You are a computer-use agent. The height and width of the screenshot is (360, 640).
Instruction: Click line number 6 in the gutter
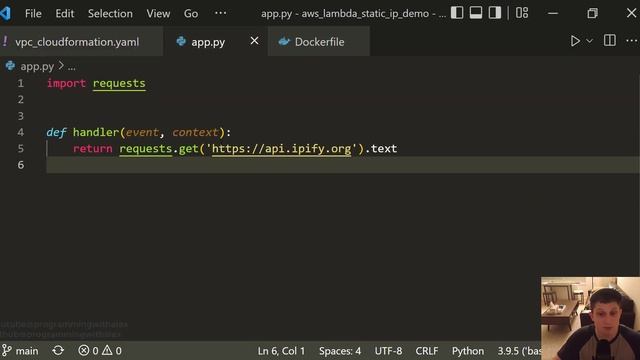(20, 165)
